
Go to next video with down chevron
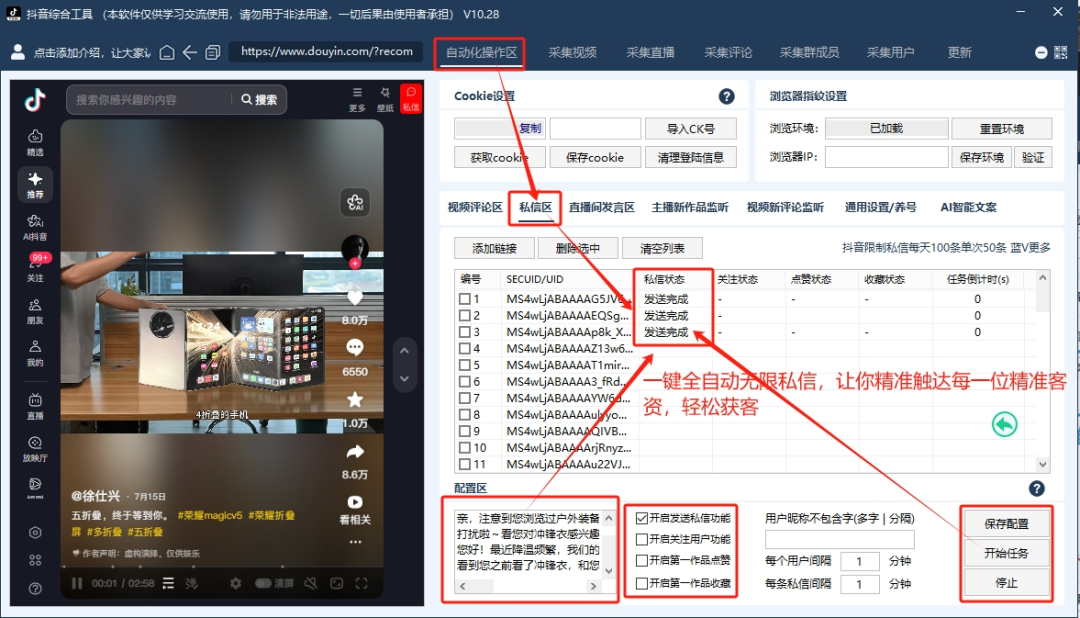coord(404,379)
